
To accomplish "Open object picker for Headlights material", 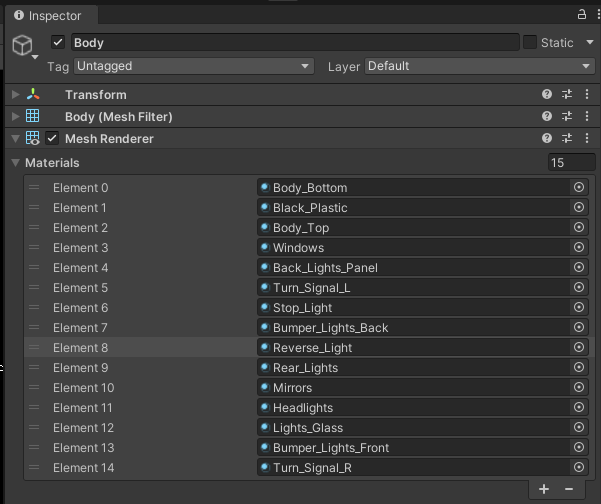I will coord(578,408).
